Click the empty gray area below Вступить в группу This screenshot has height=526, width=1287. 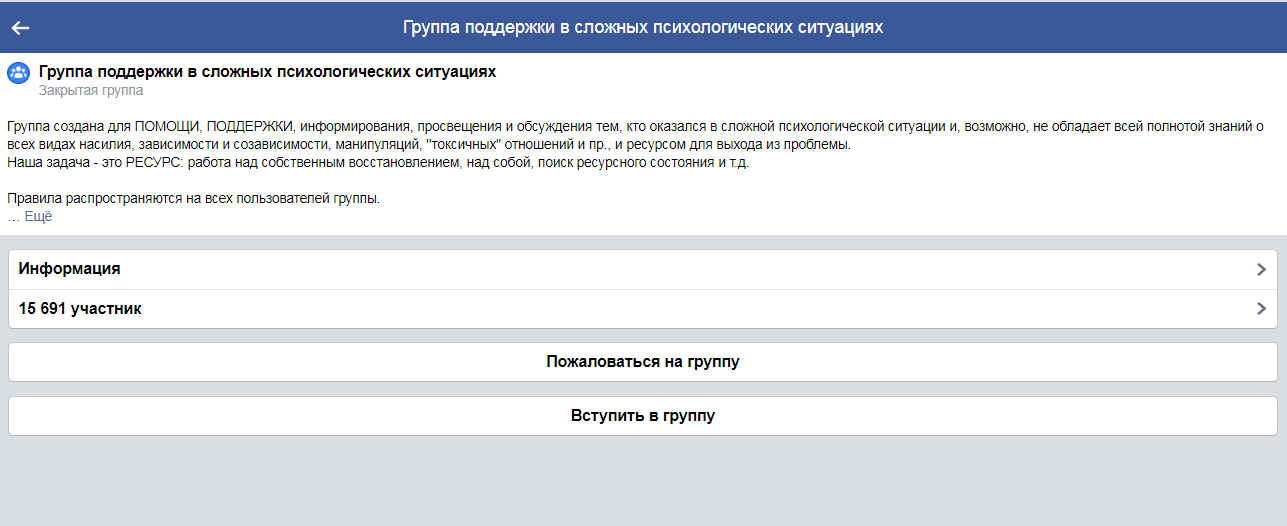click(643, 482)
